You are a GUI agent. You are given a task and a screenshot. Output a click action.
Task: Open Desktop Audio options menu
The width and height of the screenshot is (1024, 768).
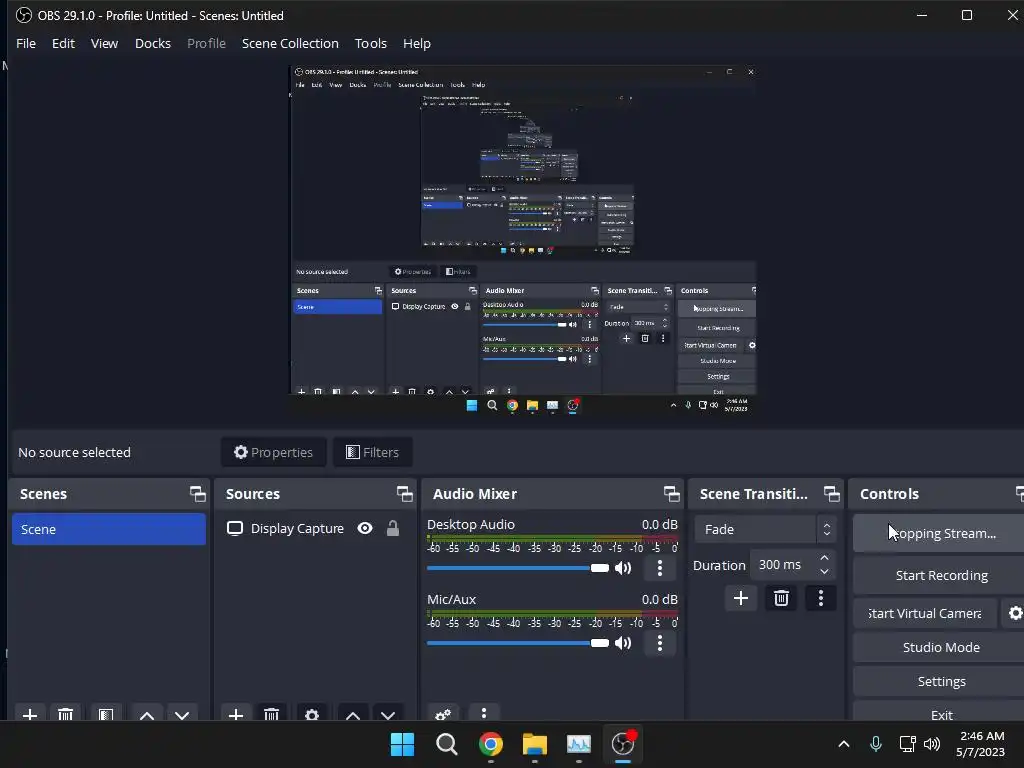coord(660,568)
